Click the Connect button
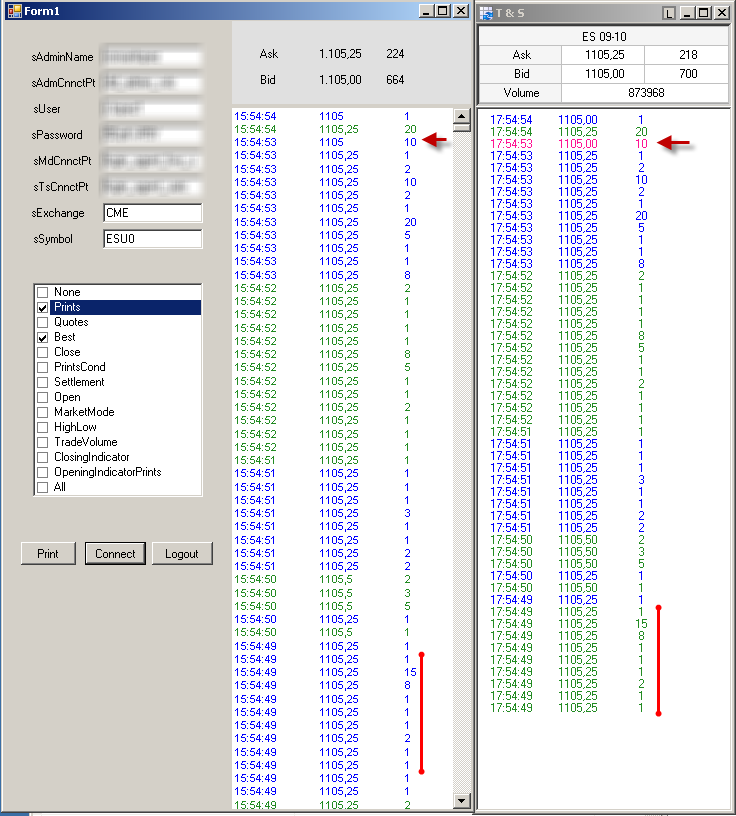This screenshot has height=816, width=736. click(x=115, y=554)
